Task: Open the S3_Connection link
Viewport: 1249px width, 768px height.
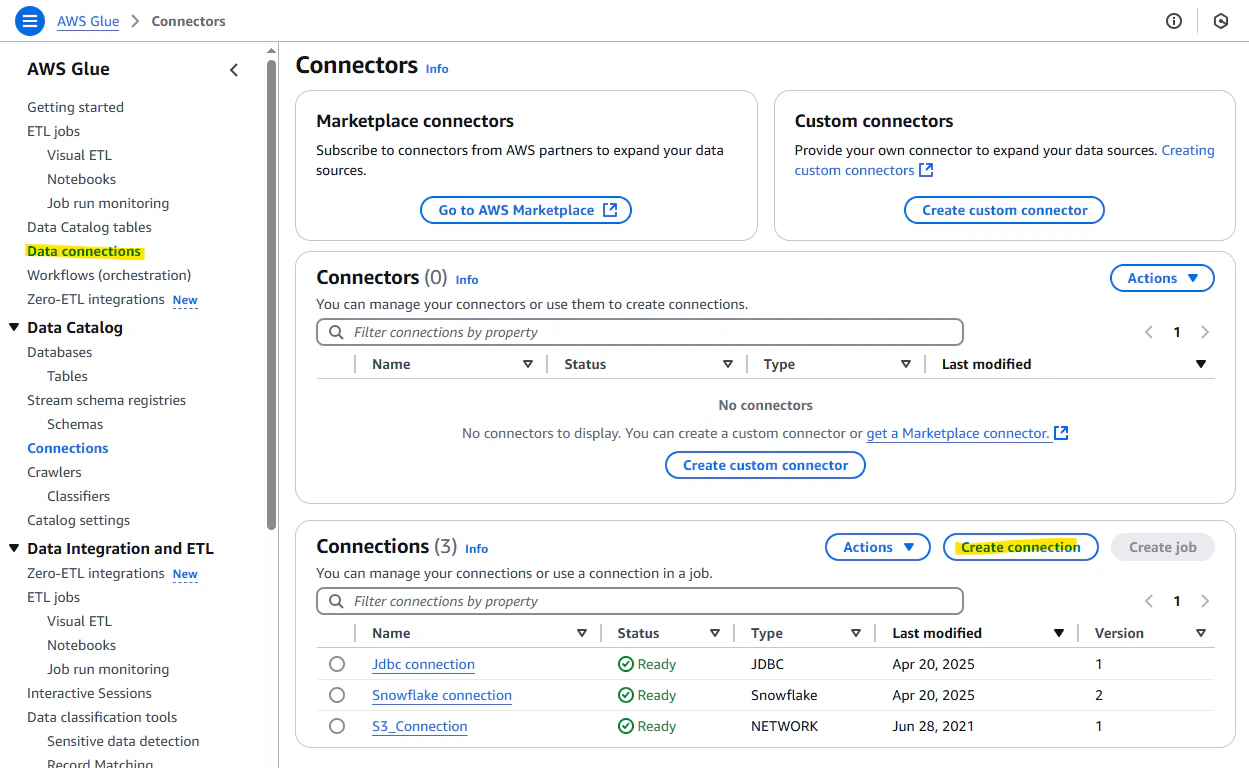Action: pos(420,726)
